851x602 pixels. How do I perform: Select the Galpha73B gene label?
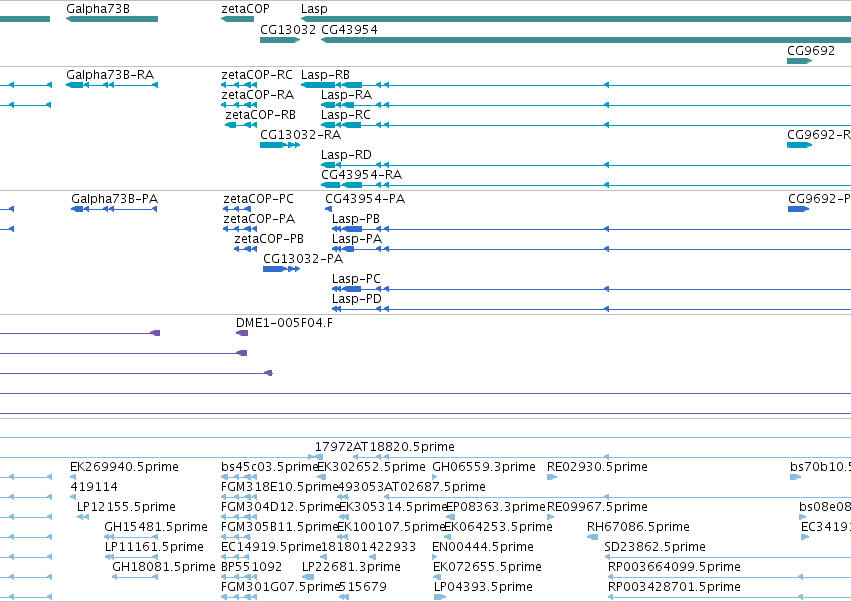(98, 9)
